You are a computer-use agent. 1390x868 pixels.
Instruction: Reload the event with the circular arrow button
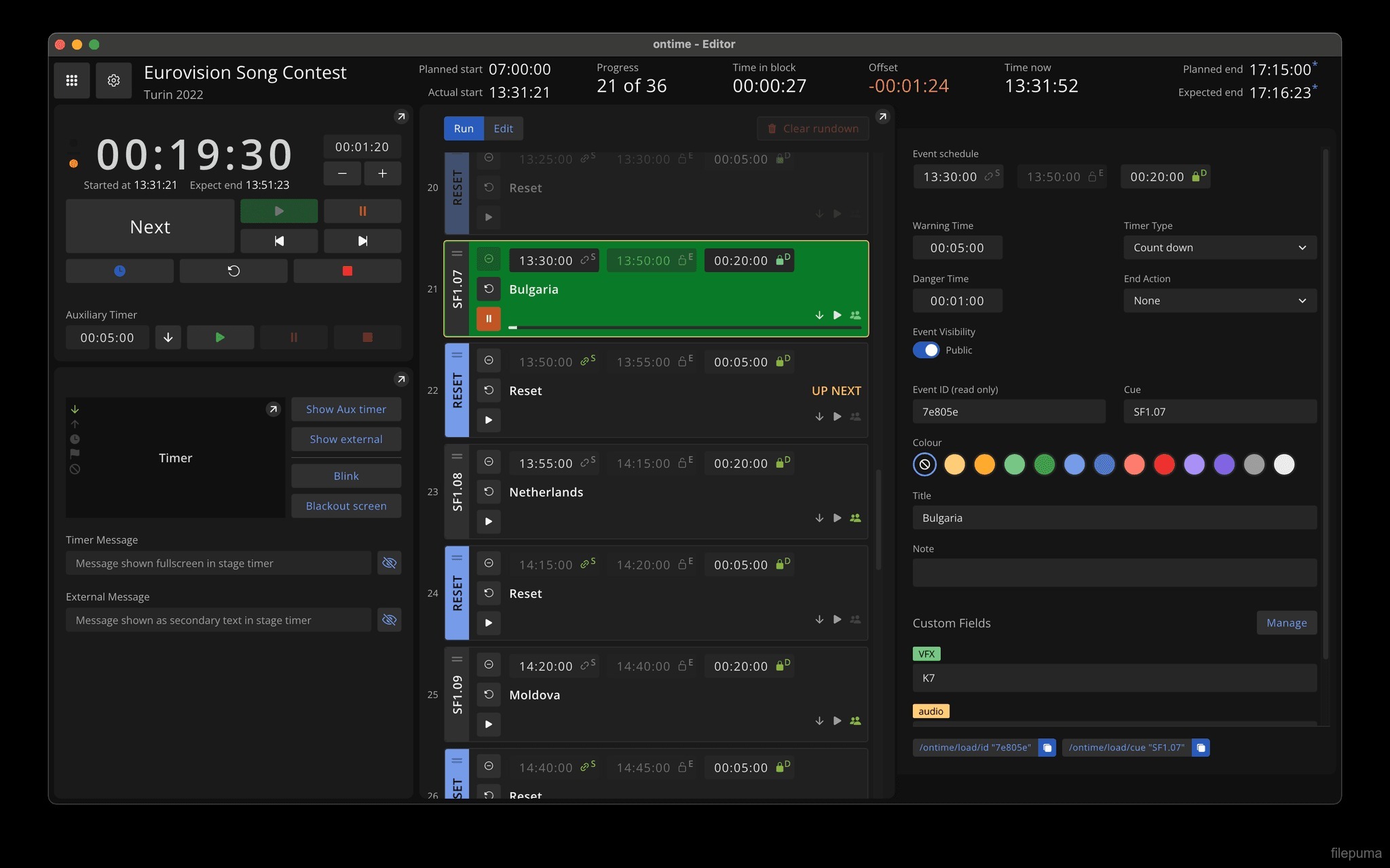tap(233, 271)
